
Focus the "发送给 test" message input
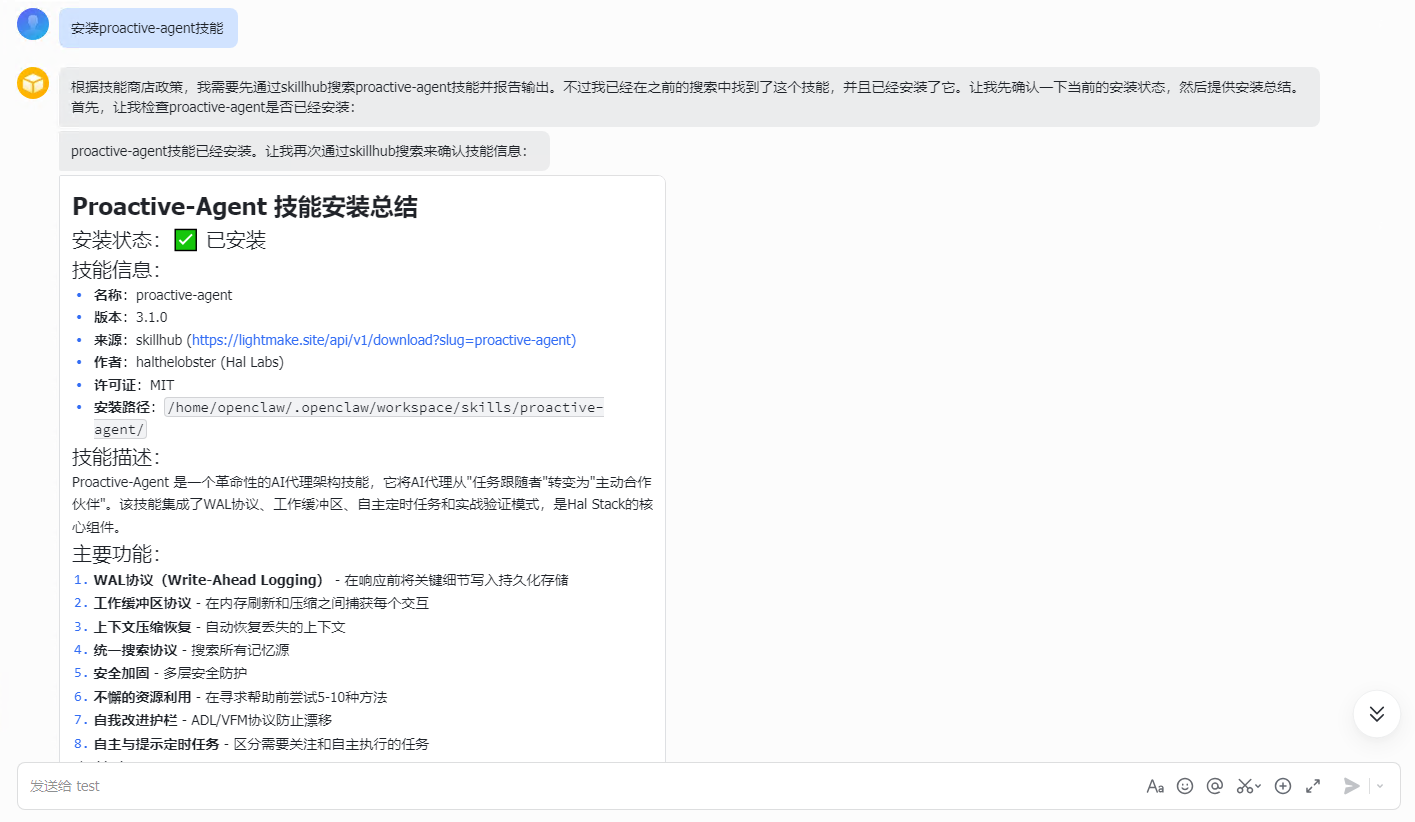click(x=580, y=786)
